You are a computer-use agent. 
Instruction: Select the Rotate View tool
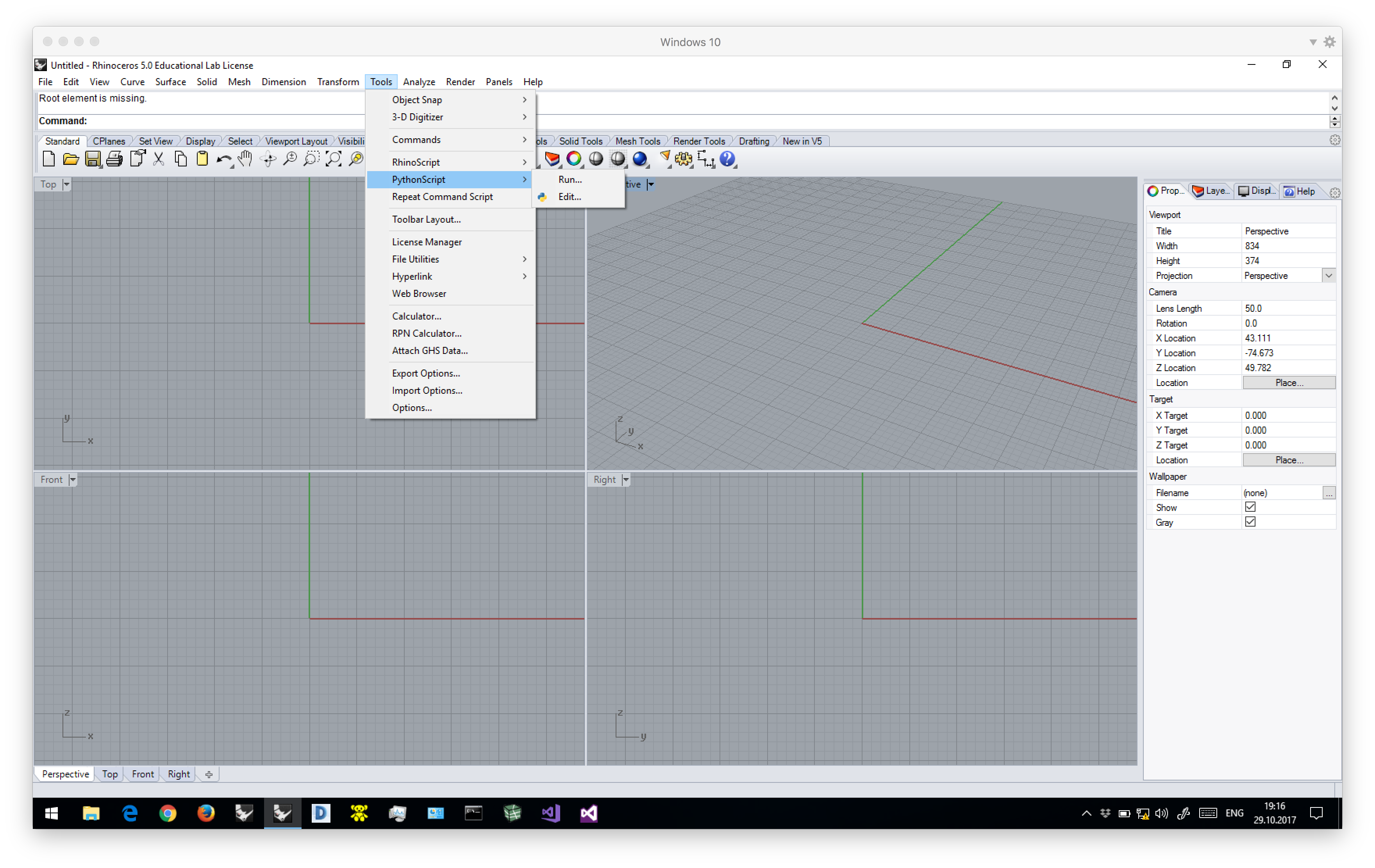click(x=268, y=159)
